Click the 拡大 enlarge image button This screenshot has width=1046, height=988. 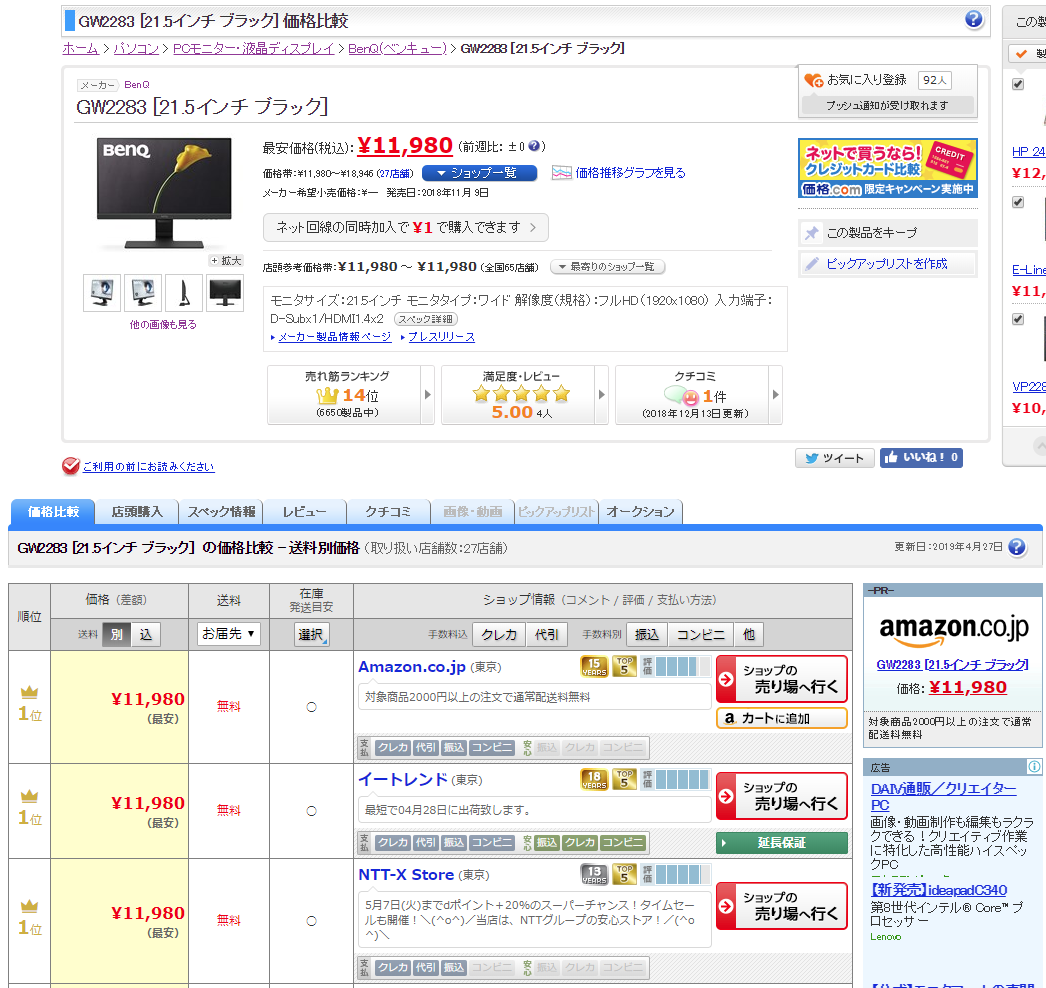pos(225,261)
